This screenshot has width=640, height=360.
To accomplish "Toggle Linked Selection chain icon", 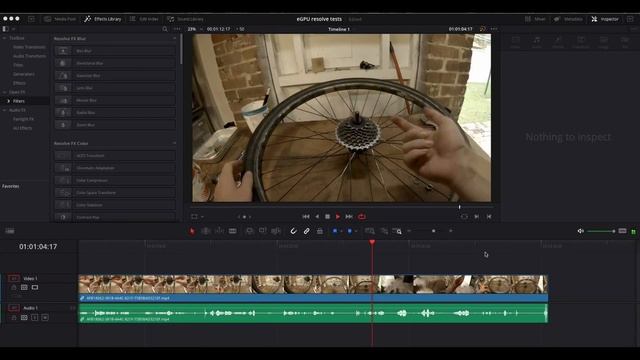I will pos(307,231).
